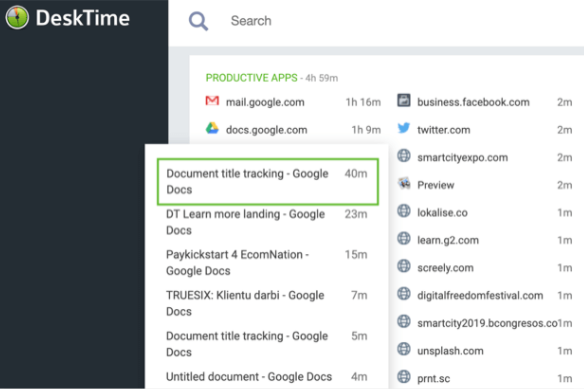Click the globe icon beside smartcityexpo.com
The width and height of the screenshot is (584, 389).
(404, 156)
